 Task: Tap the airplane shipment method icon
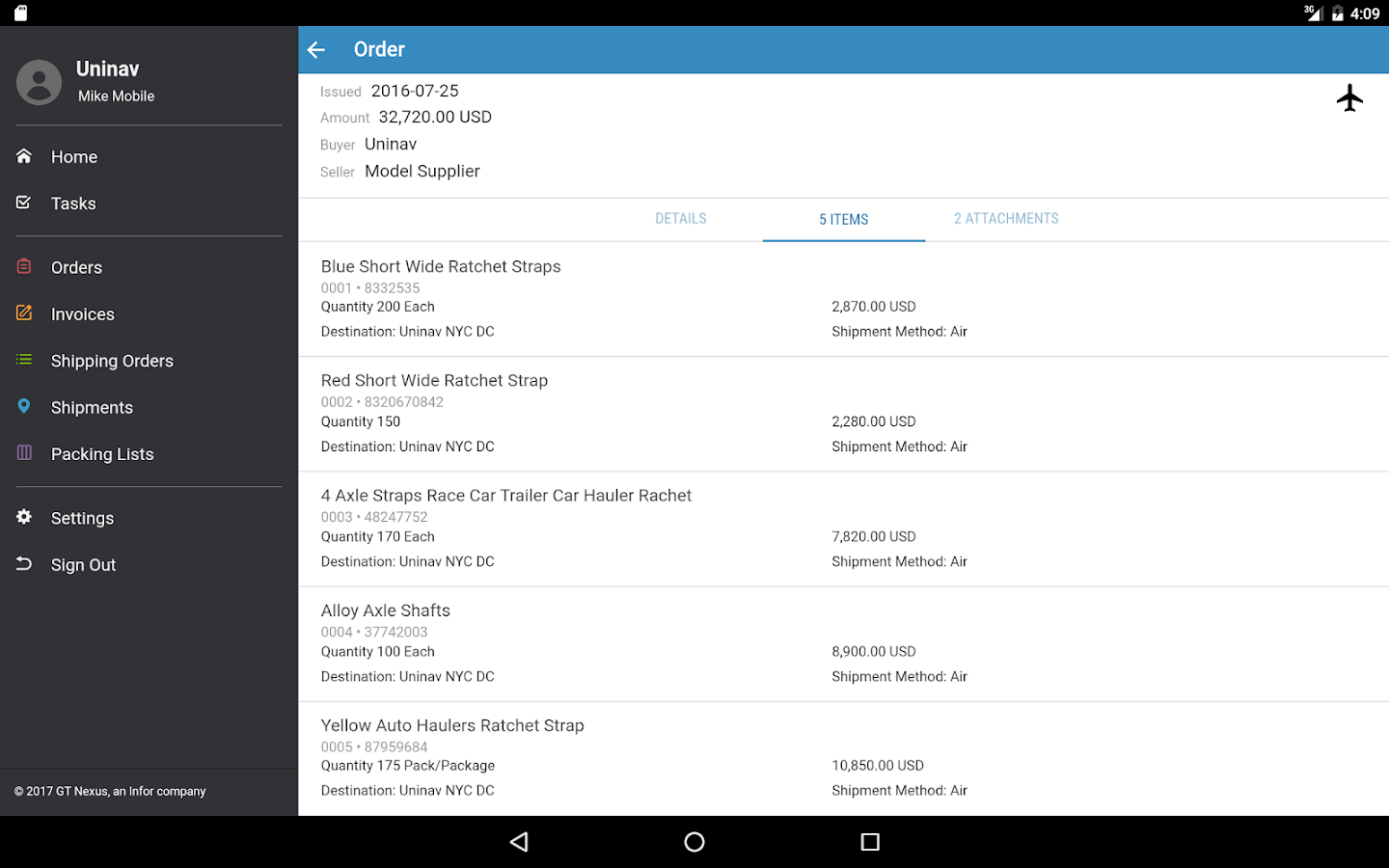1349,97
